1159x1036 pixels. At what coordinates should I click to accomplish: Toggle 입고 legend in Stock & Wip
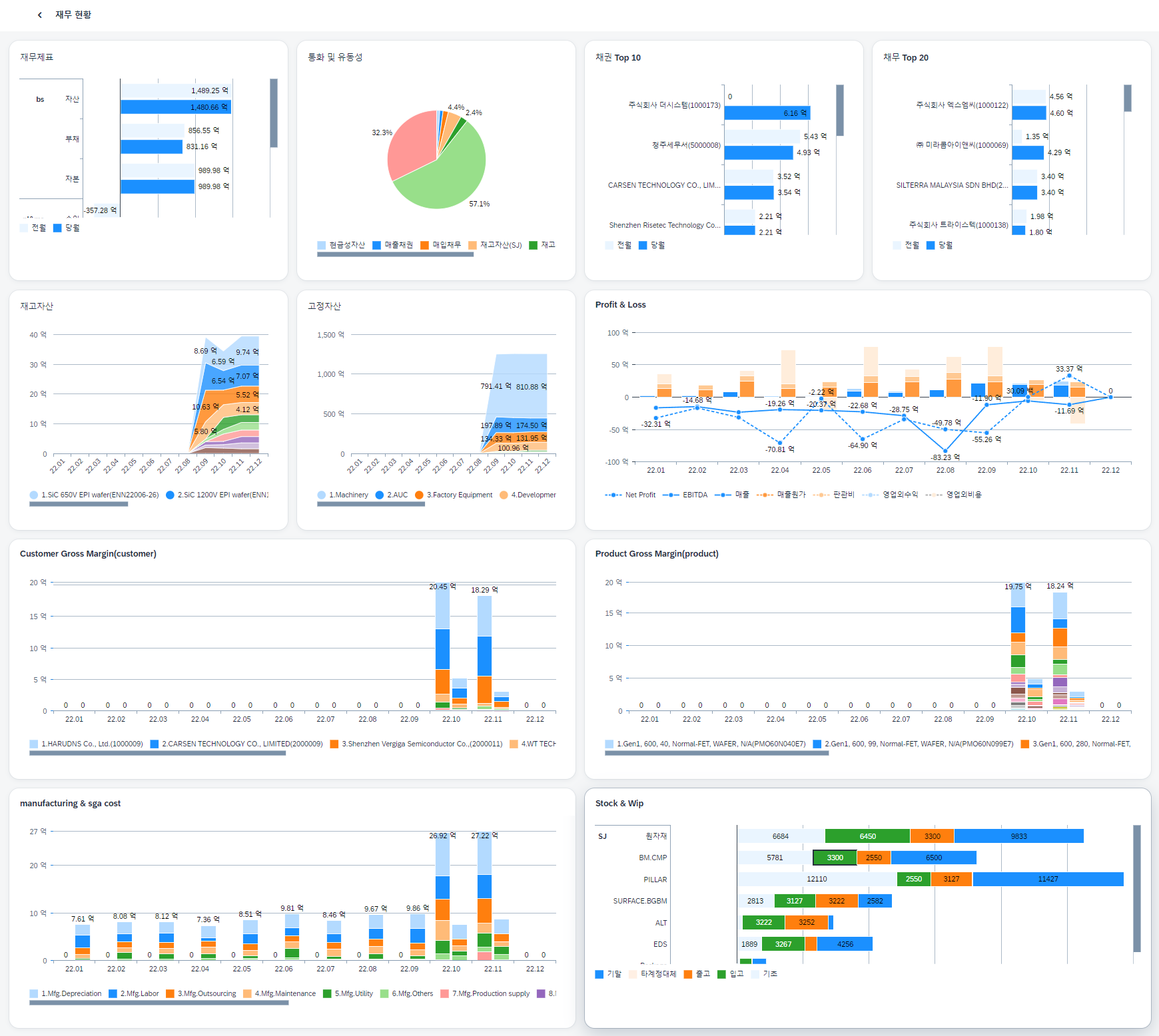pyautogui.click(x=731, y=974)
